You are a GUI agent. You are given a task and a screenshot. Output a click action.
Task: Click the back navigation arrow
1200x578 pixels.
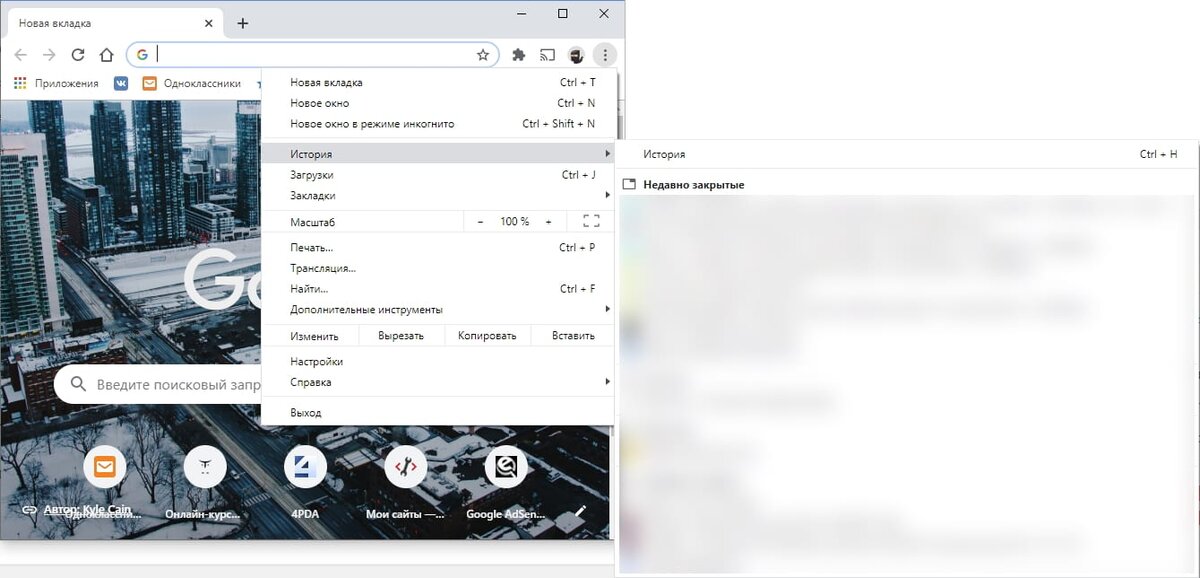(21, 55)
